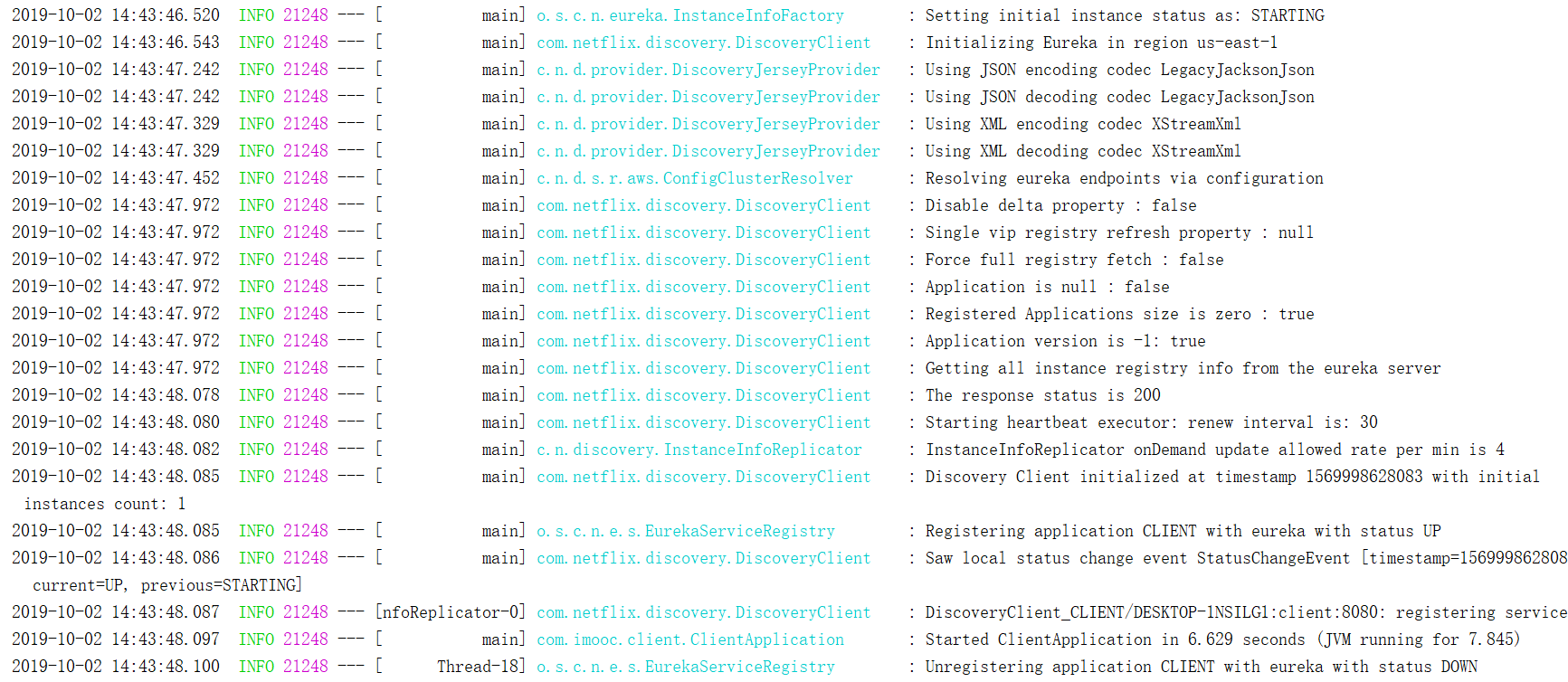The height and width of the screenshot is (682, 1568).
Task: Select 'Started ClientApplication in 6.629 seconds' message
Action: click(1222, 639)
